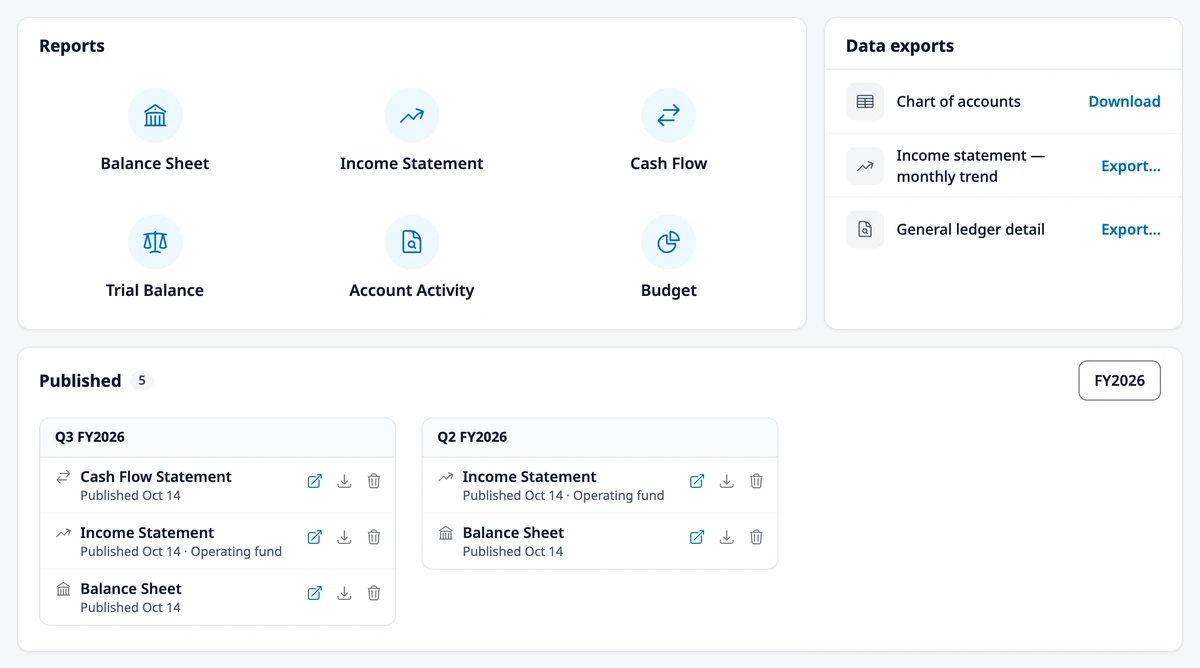The width and height of the screenshot is (1200, 668).
Task: Open the Balance Sheet report icon
Action: click(x=155, y=116)
